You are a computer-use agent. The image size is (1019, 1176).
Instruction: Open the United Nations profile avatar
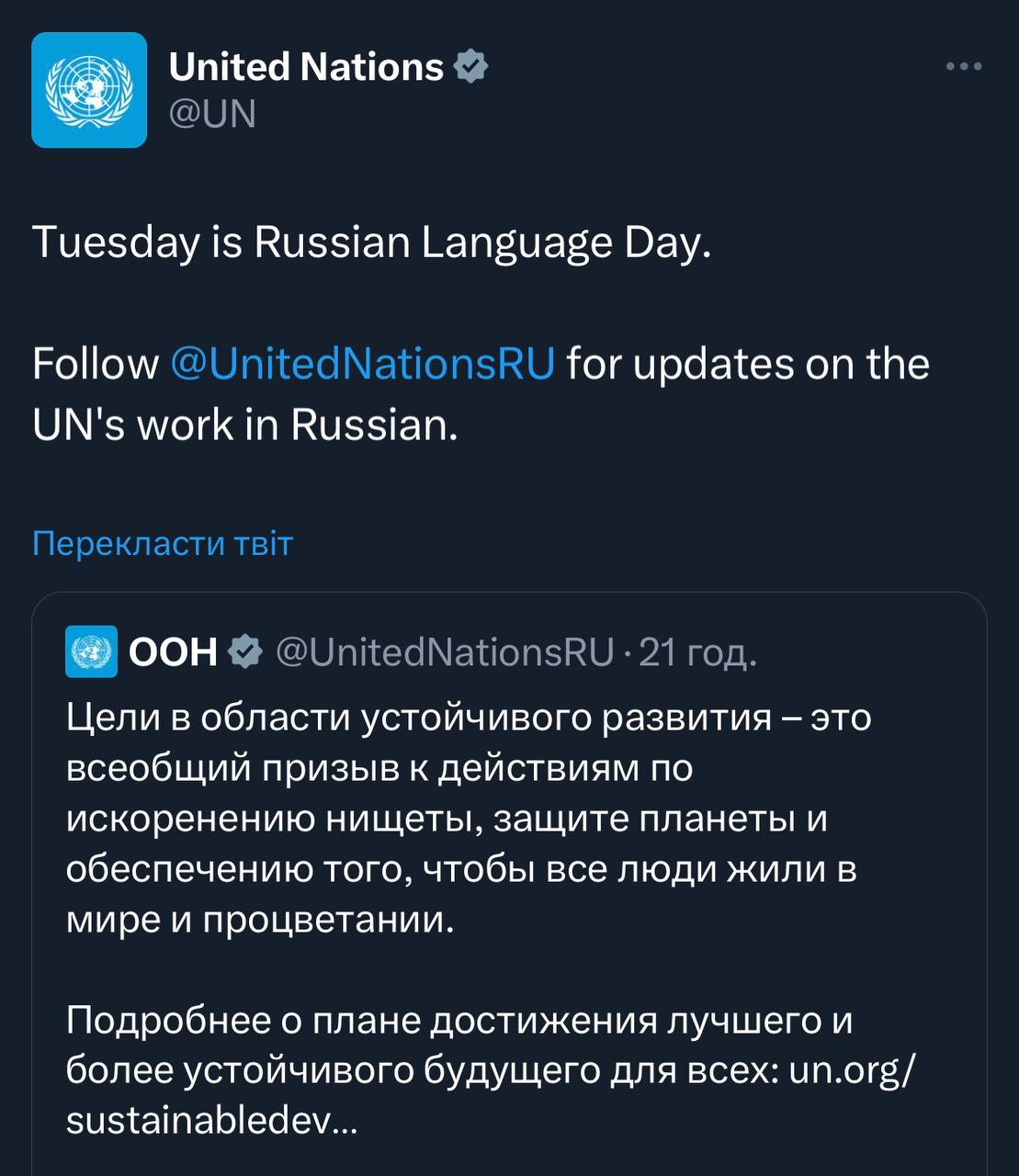(x=89, y=90)
